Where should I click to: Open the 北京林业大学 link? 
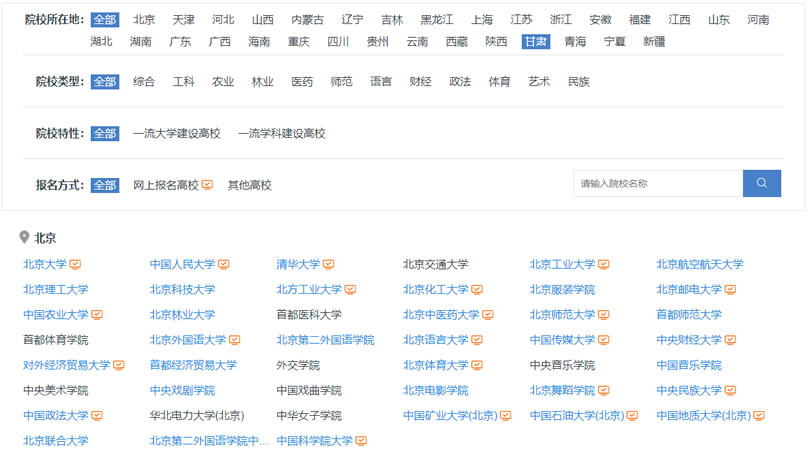coord(182,314)
